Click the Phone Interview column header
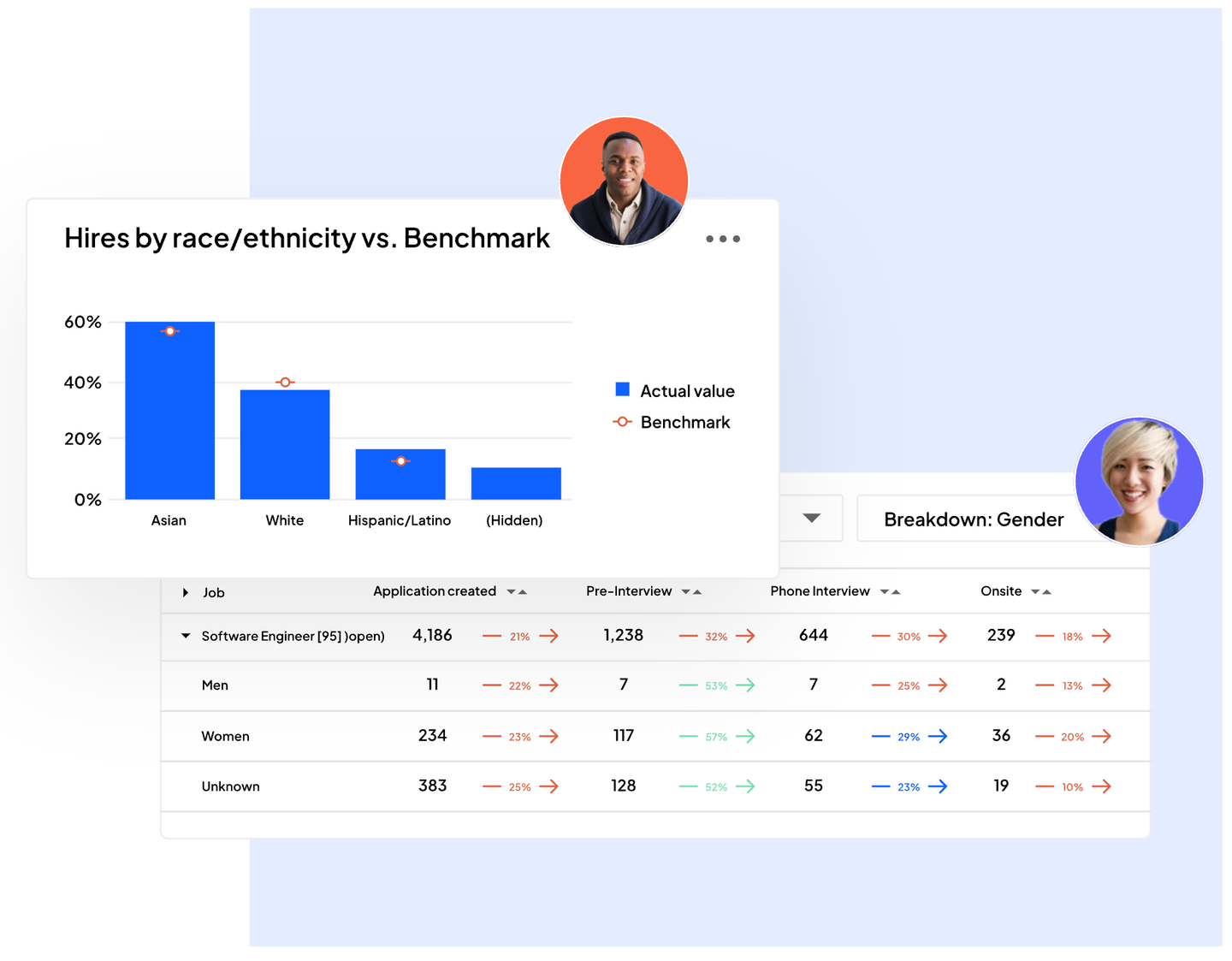 point(820,591)
